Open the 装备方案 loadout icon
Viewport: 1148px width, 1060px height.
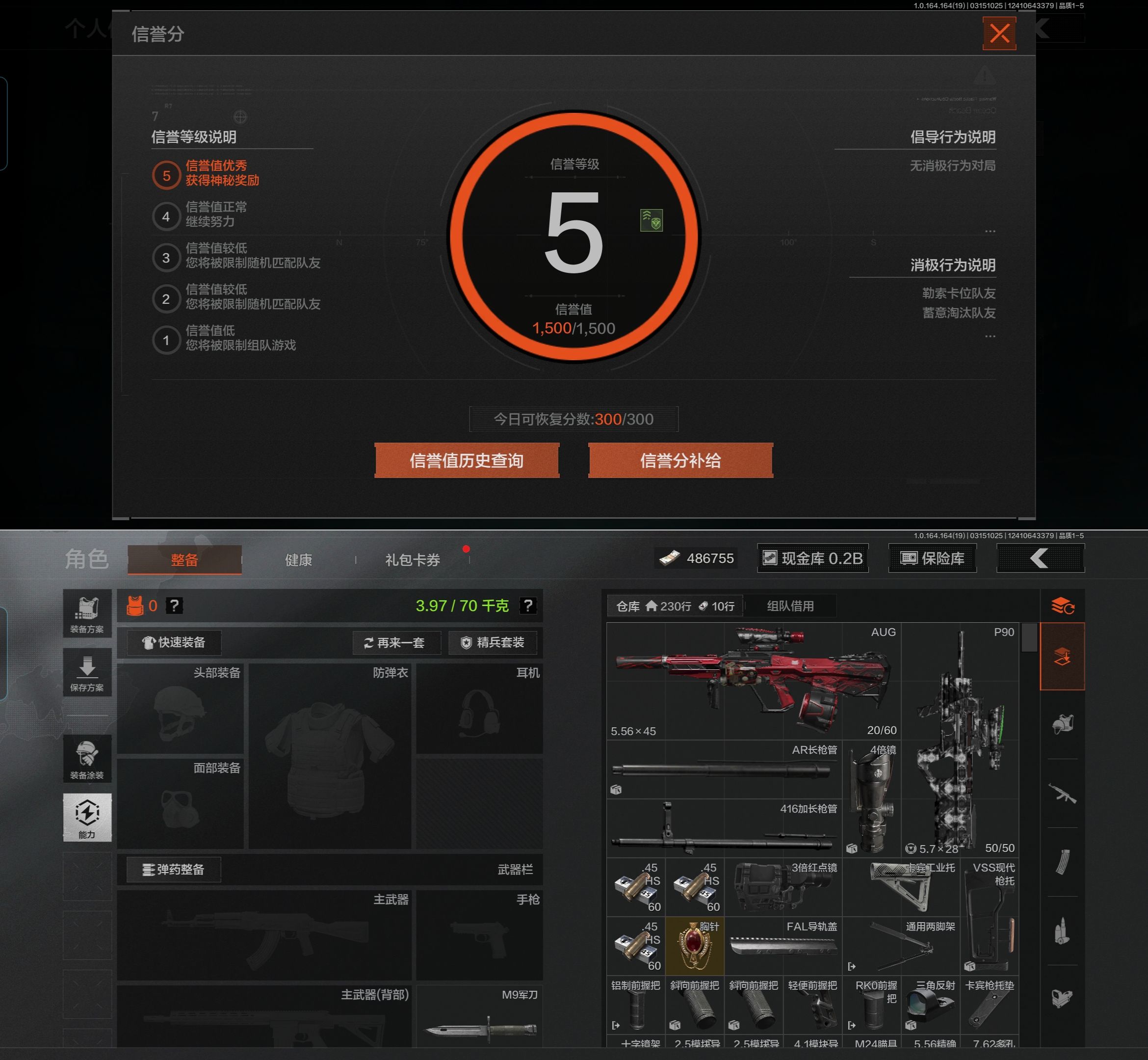click(87, 613)
